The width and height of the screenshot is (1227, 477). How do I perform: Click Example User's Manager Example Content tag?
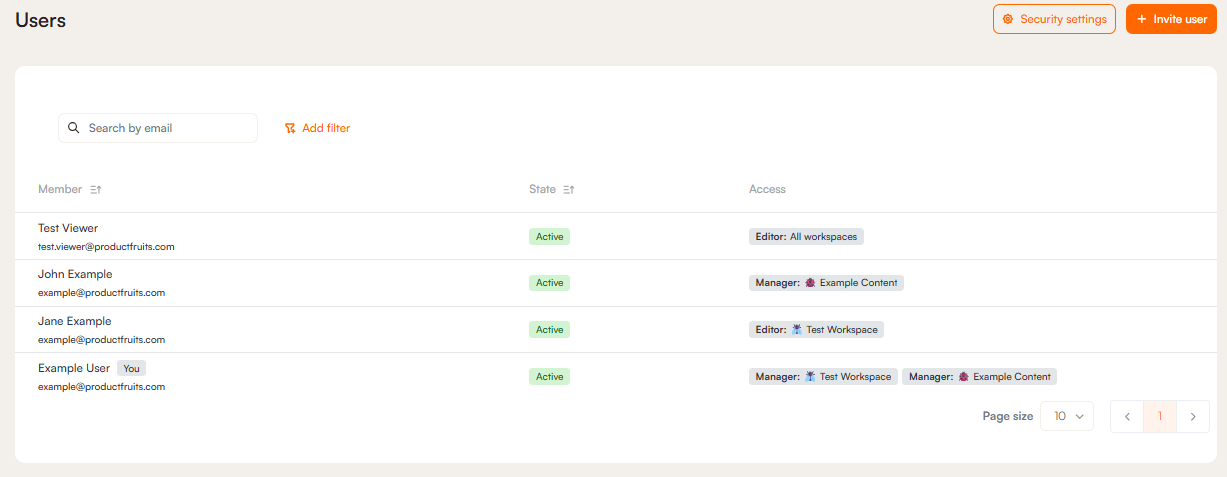pyautogui.click(x=979, y=377)
